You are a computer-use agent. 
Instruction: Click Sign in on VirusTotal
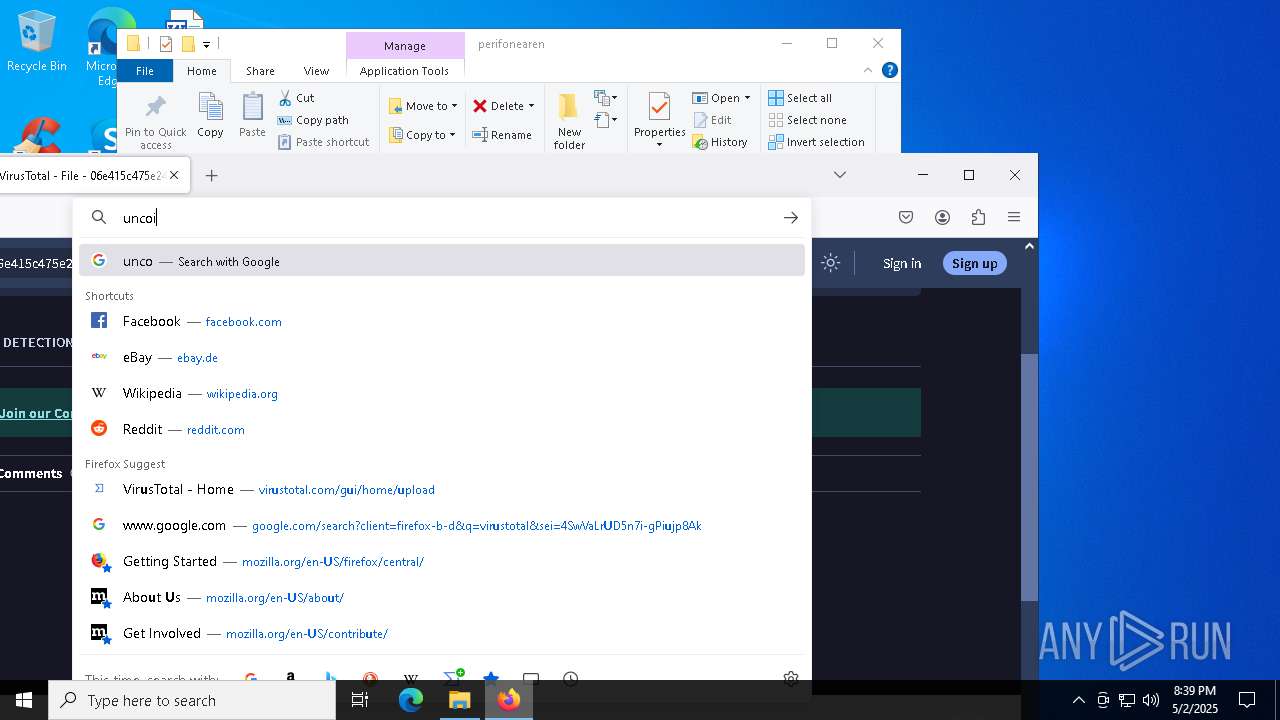[902, 263]
